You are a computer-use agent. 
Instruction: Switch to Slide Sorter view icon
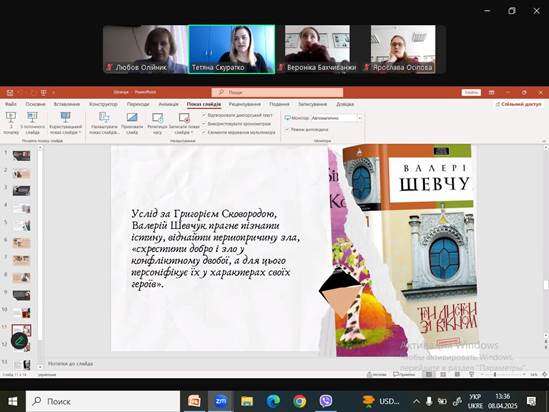[x=443, y=374]
